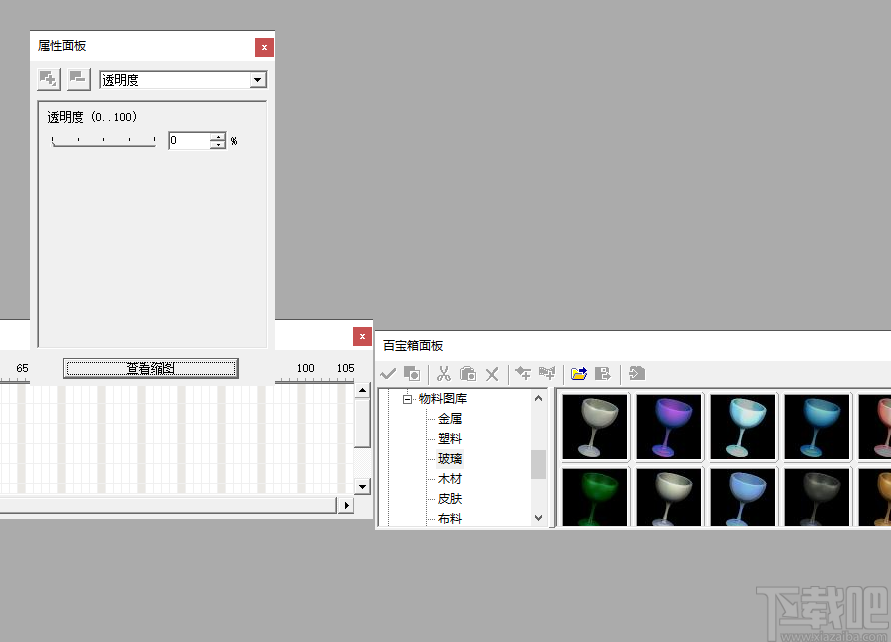Select the purple goblet material thumbnail

click(668, 426)
